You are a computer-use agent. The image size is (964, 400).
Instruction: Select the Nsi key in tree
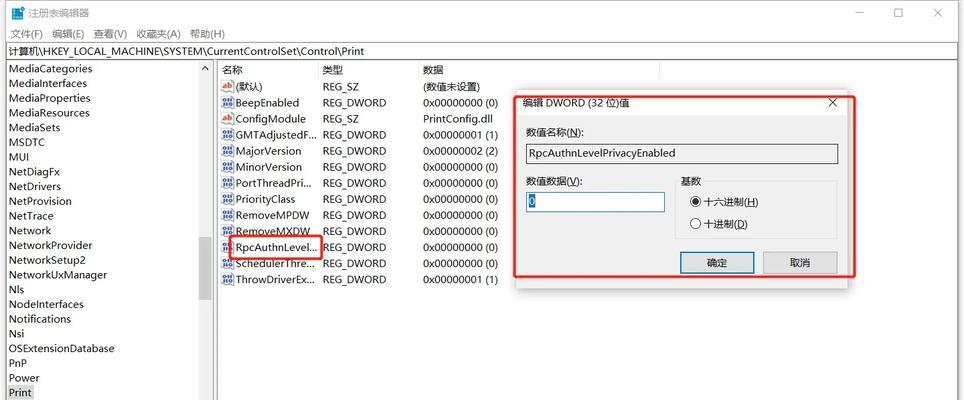(17, 334)
